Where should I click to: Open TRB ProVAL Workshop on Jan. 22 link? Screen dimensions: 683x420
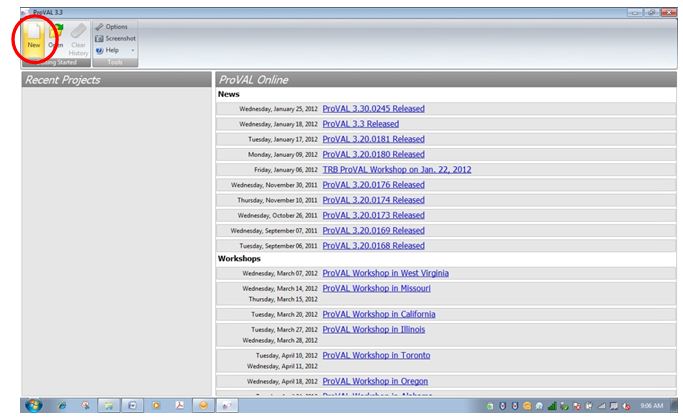[397, 170]
